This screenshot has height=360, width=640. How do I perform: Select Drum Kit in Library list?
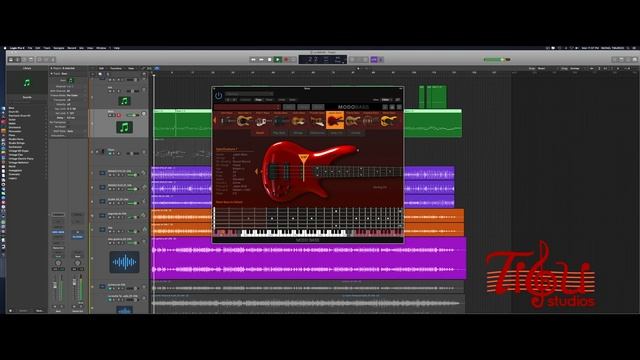pos(13,112)
